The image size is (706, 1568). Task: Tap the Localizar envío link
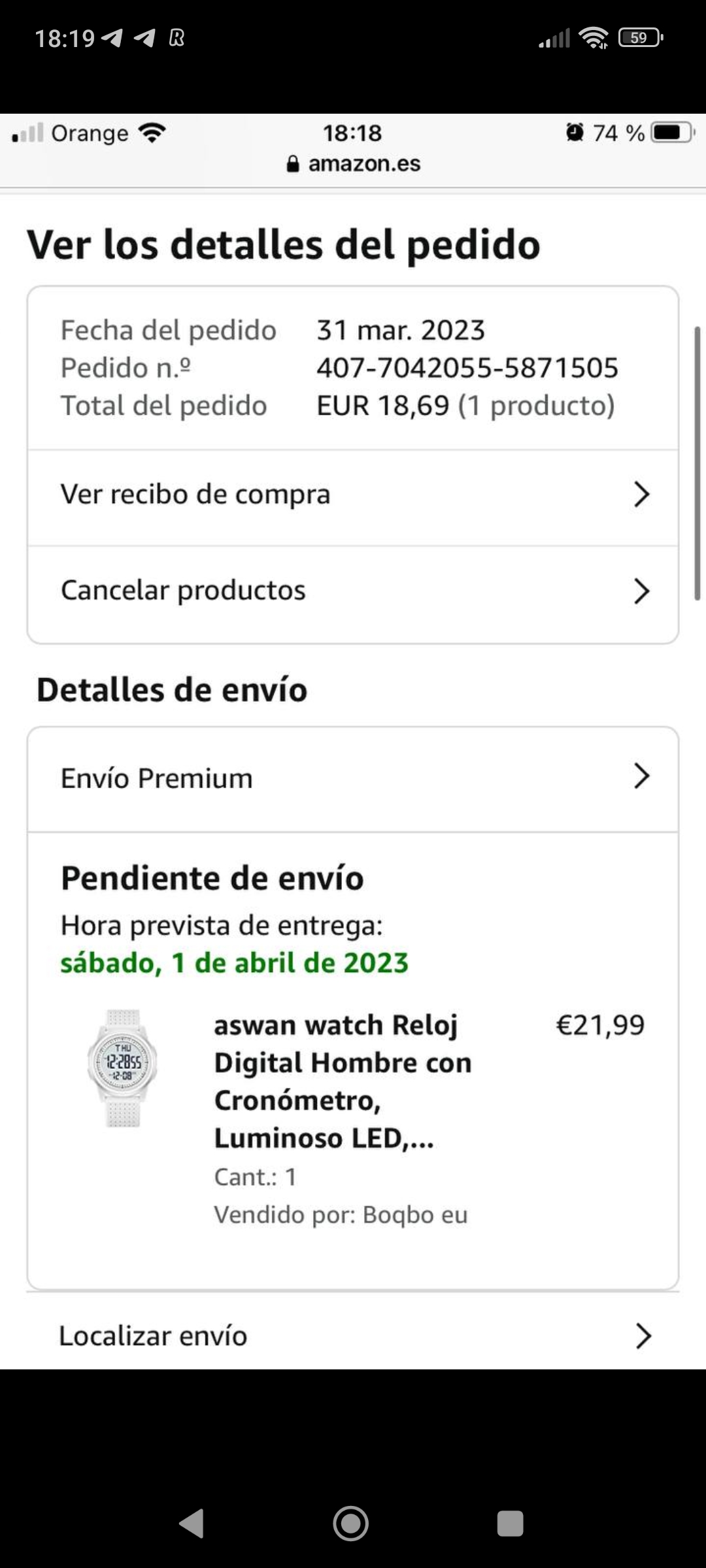click(x=153, y=1336)
